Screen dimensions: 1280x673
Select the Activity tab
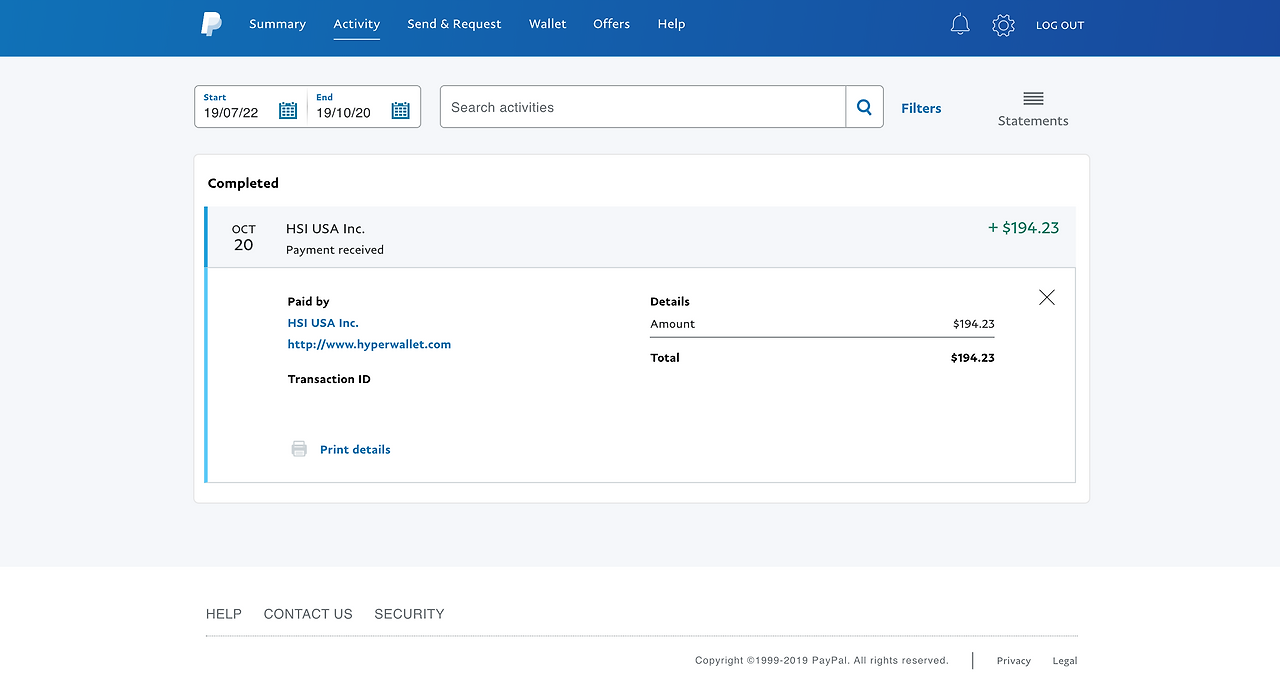(x=357, y=24)
